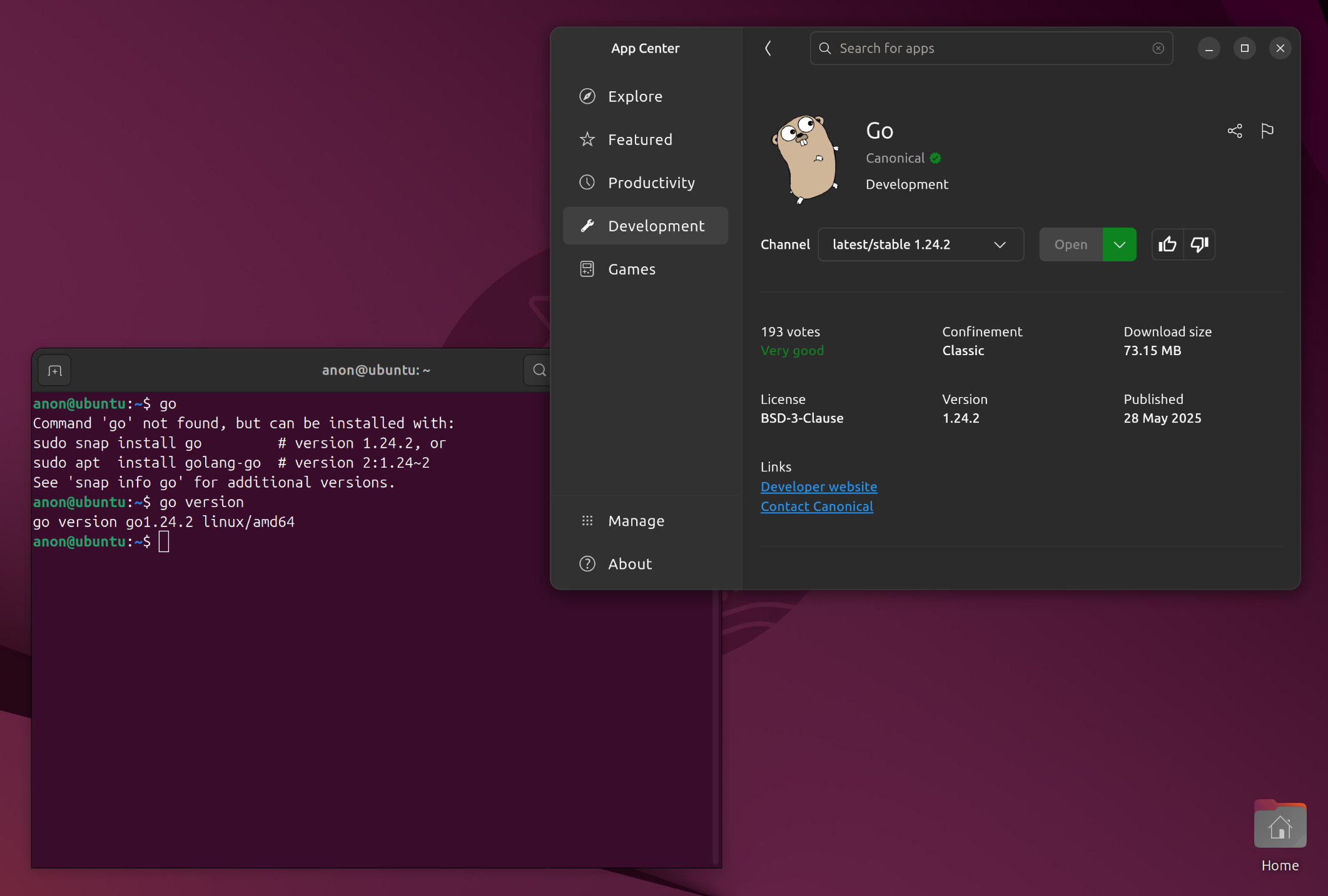Image resolution: width=1328 pixels, height=896 pixels.
Task: Open the Contact Canonical link
Action: [817, 506]
